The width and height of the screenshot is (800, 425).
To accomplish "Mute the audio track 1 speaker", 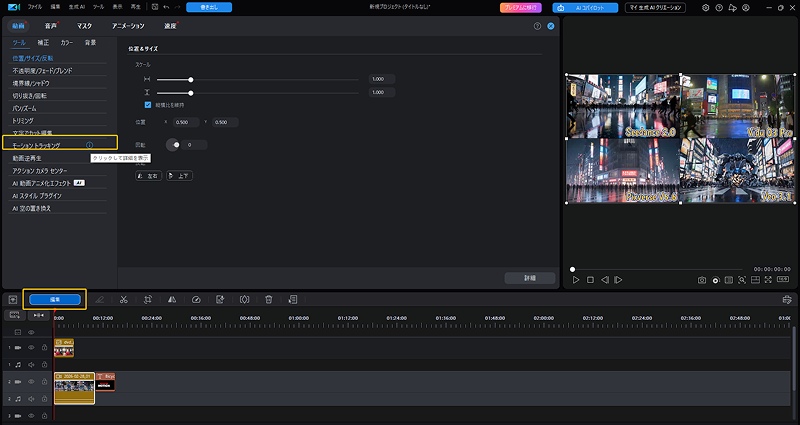I will click(x=31, y=365).
